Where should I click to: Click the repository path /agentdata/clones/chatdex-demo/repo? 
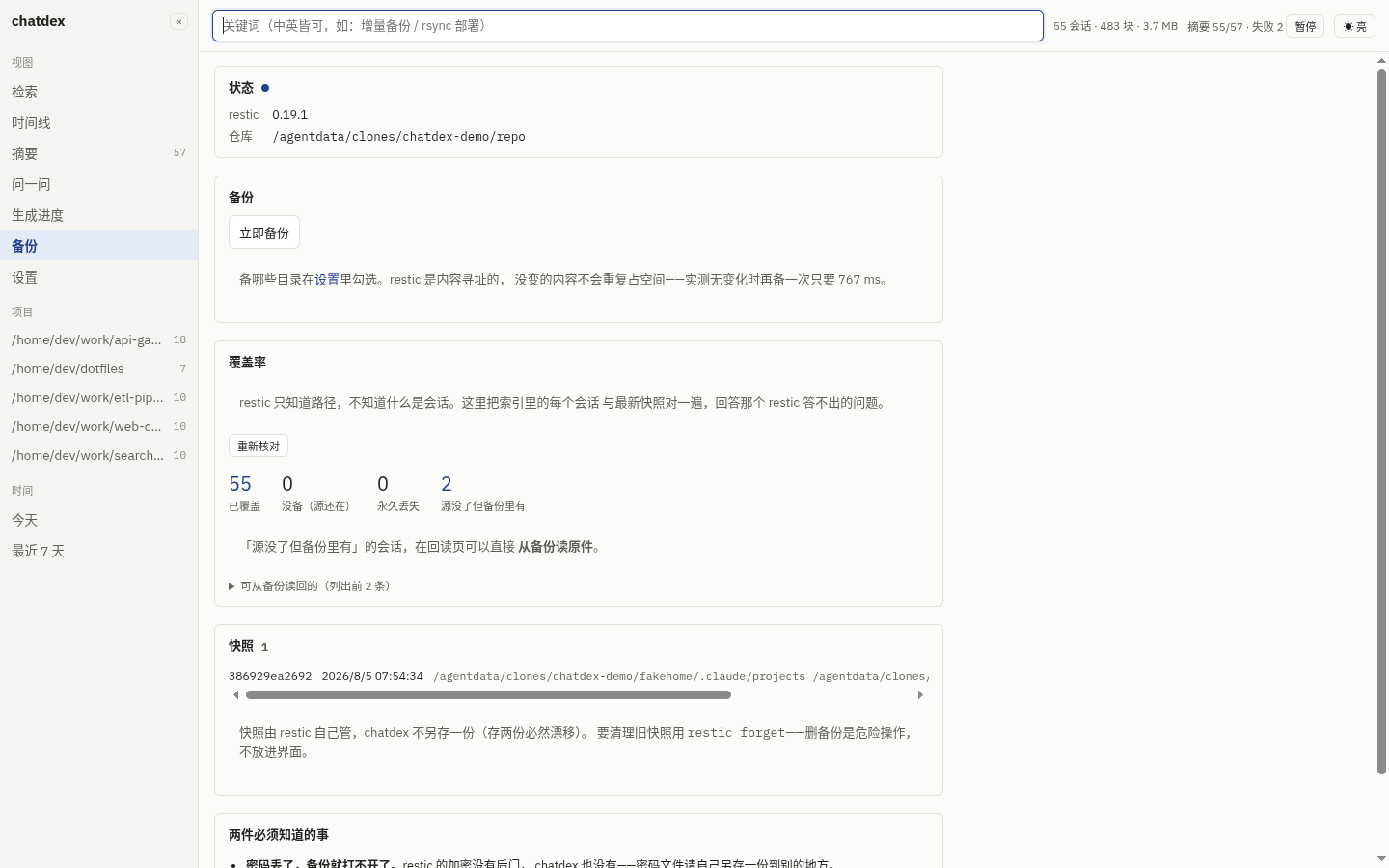tap(399, 137)
